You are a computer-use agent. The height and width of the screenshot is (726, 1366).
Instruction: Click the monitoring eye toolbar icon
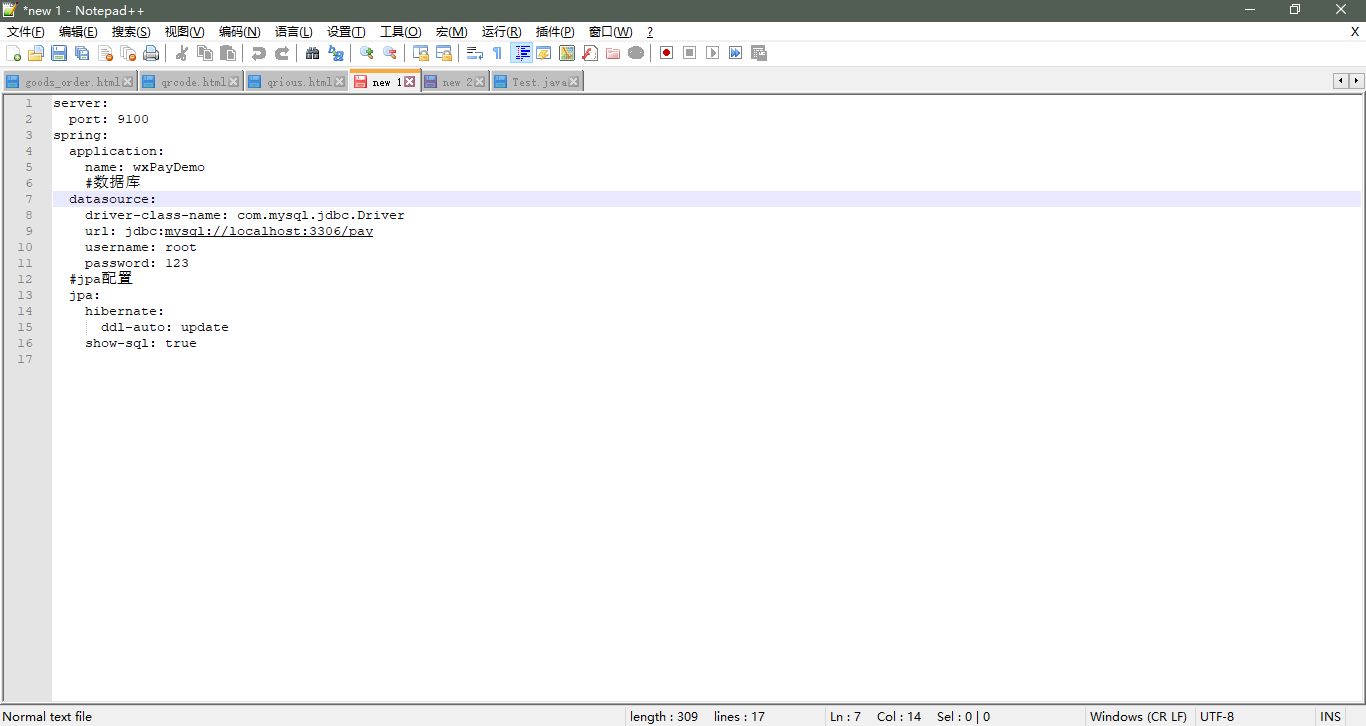636,53
